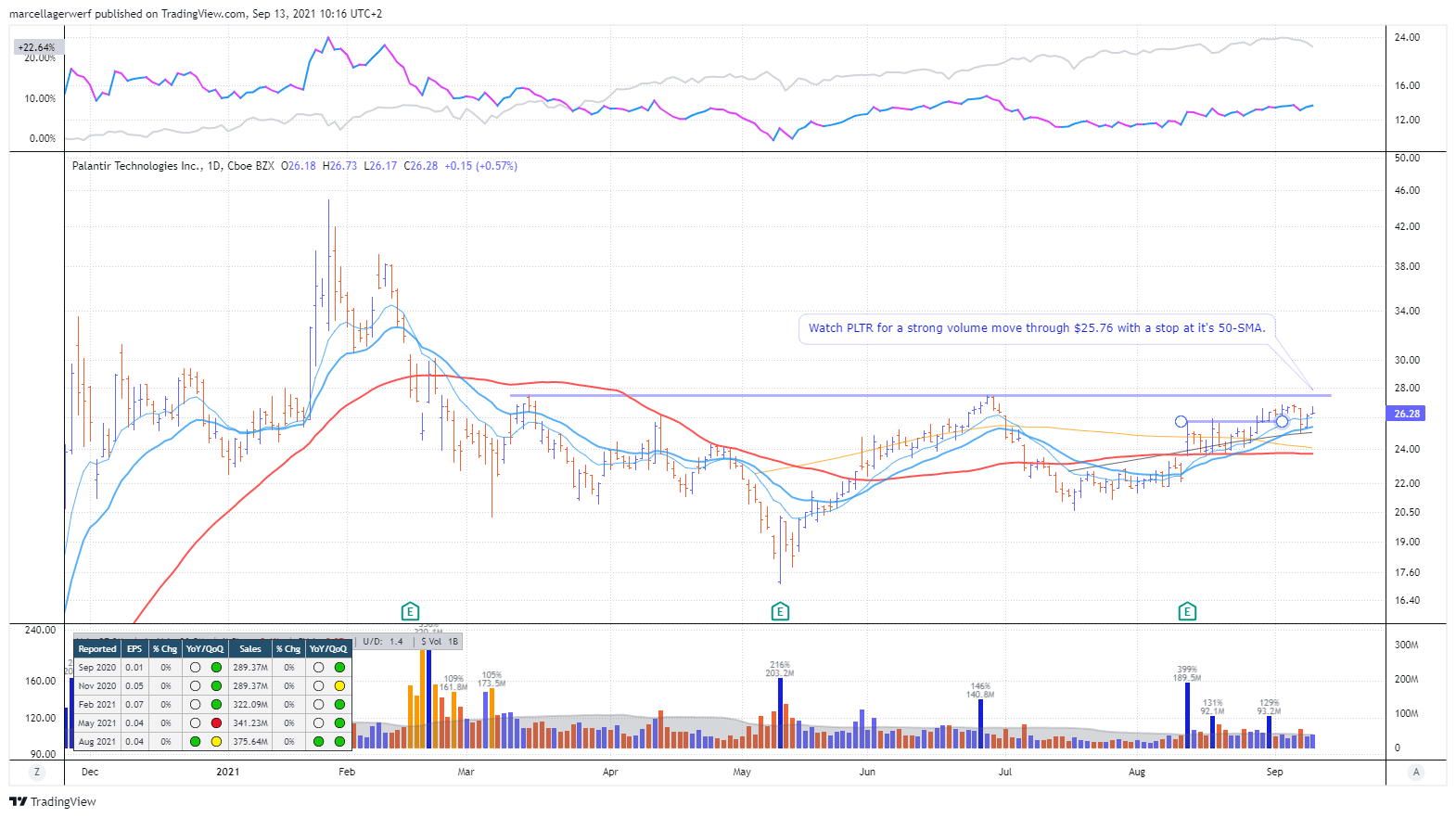The height and width of the screenshot is (818, 1456).
Task: Click the 131% 92.1M volume label
Action: [x=1213, y=707]
